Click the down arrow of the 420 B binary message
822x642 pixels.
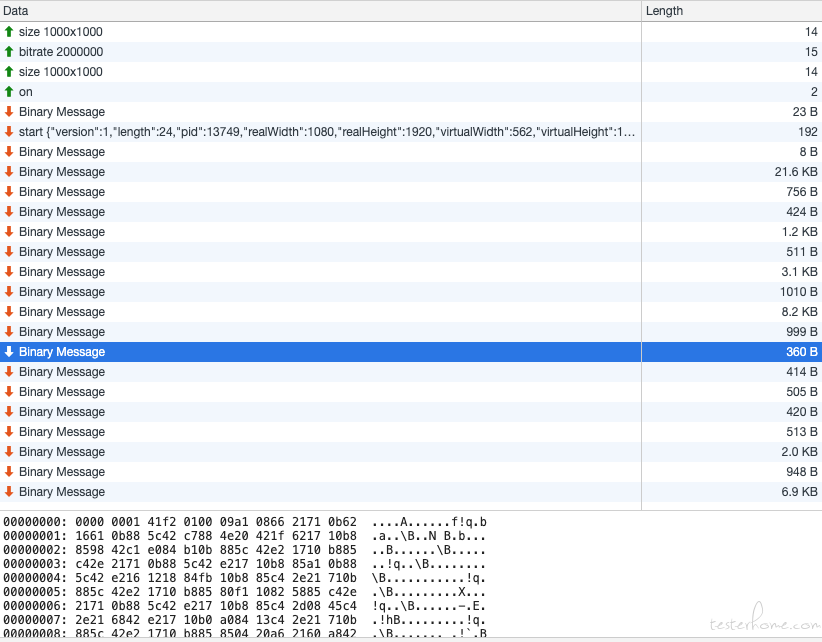pos(9,411)
